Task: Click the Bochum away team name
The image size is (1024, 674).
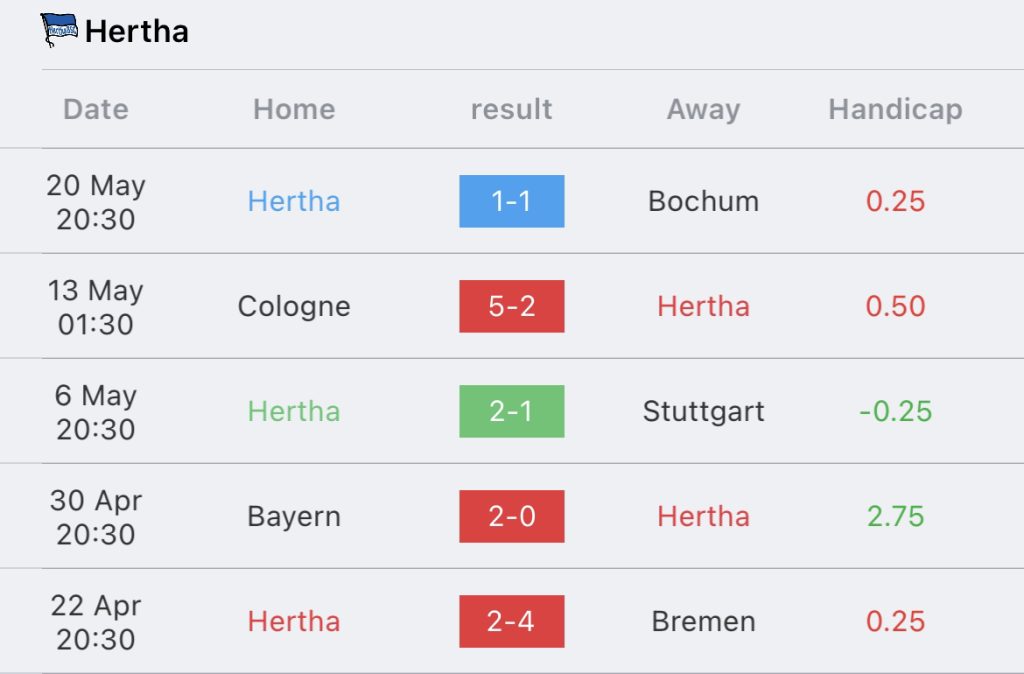Action: 703,201
